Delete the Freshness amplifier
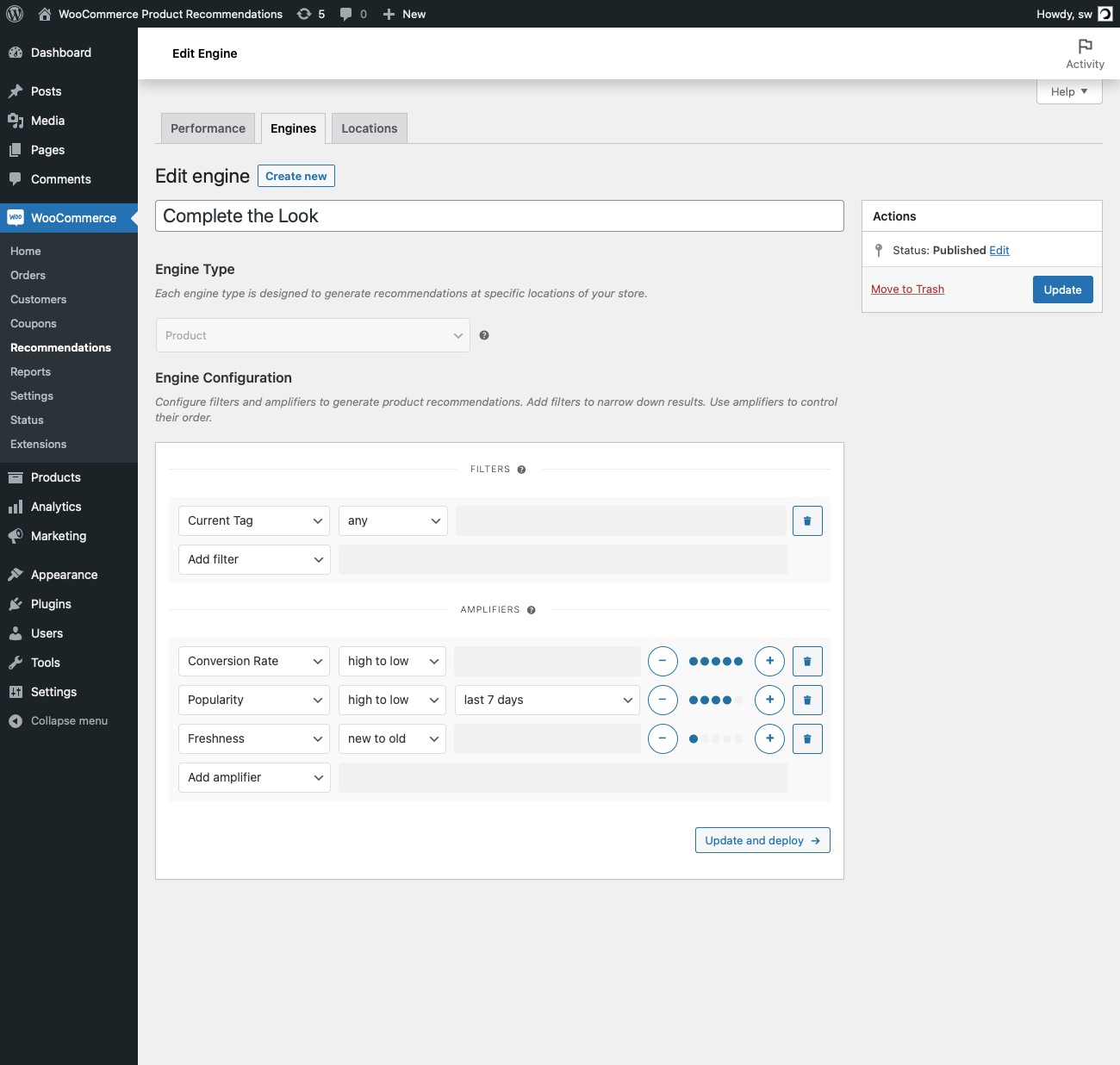1120x1065 pixels. coord(807,738)
